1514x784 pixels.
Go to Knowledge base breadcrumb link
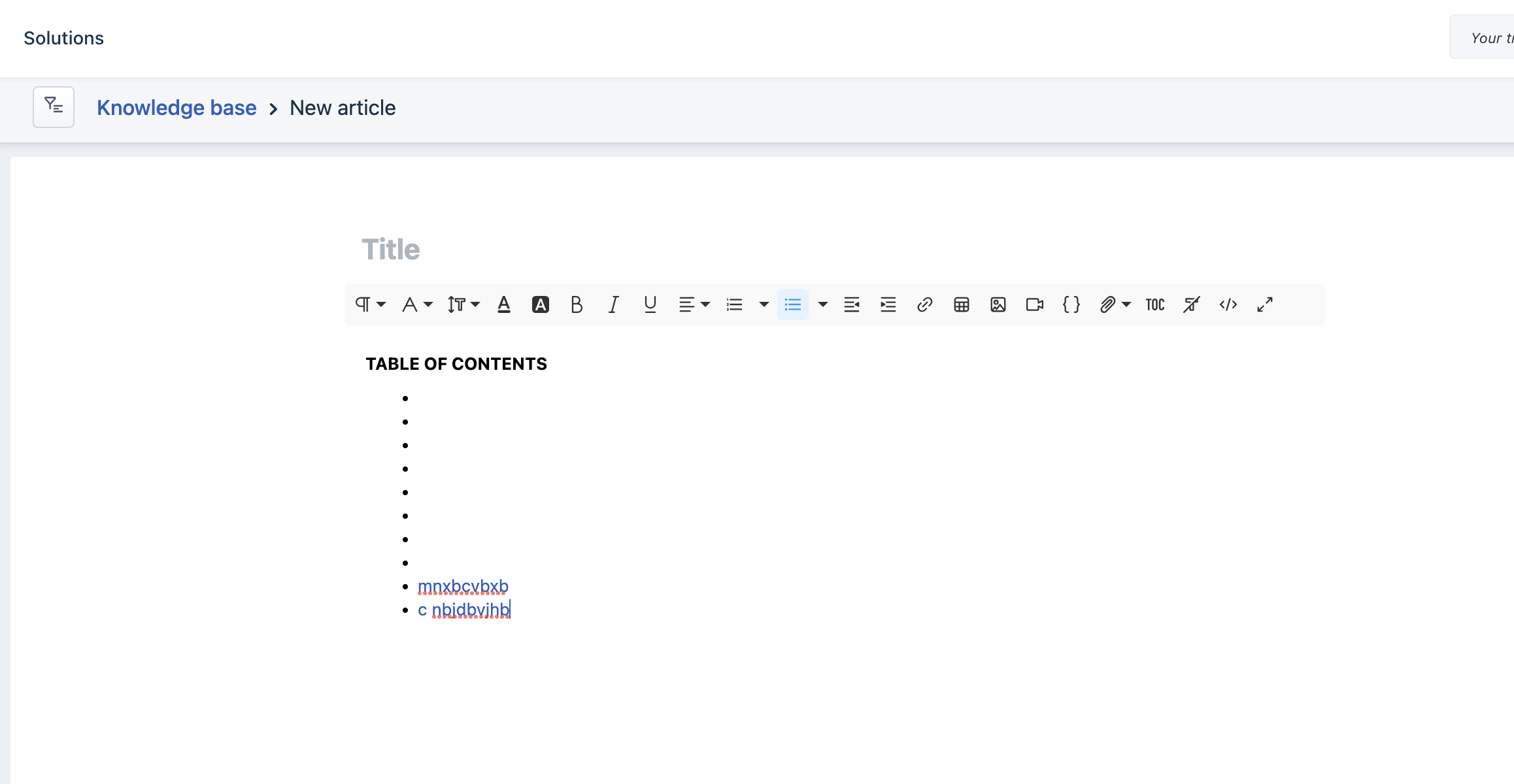tap(177, 108)
